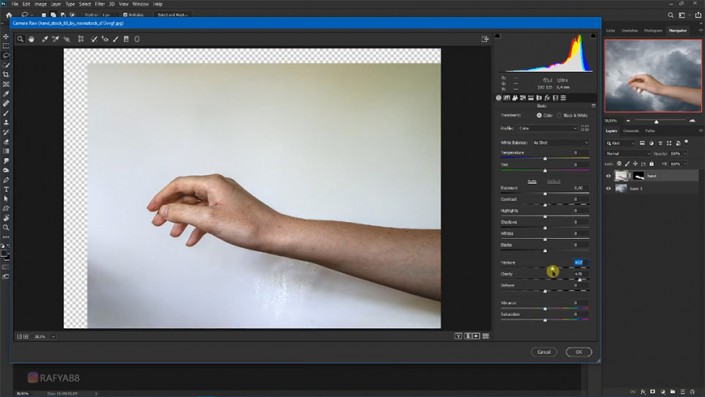Open the Effects fx panel icon
Image resolution: width=705 pixels, height=397 pixels.
pos(547,98)
